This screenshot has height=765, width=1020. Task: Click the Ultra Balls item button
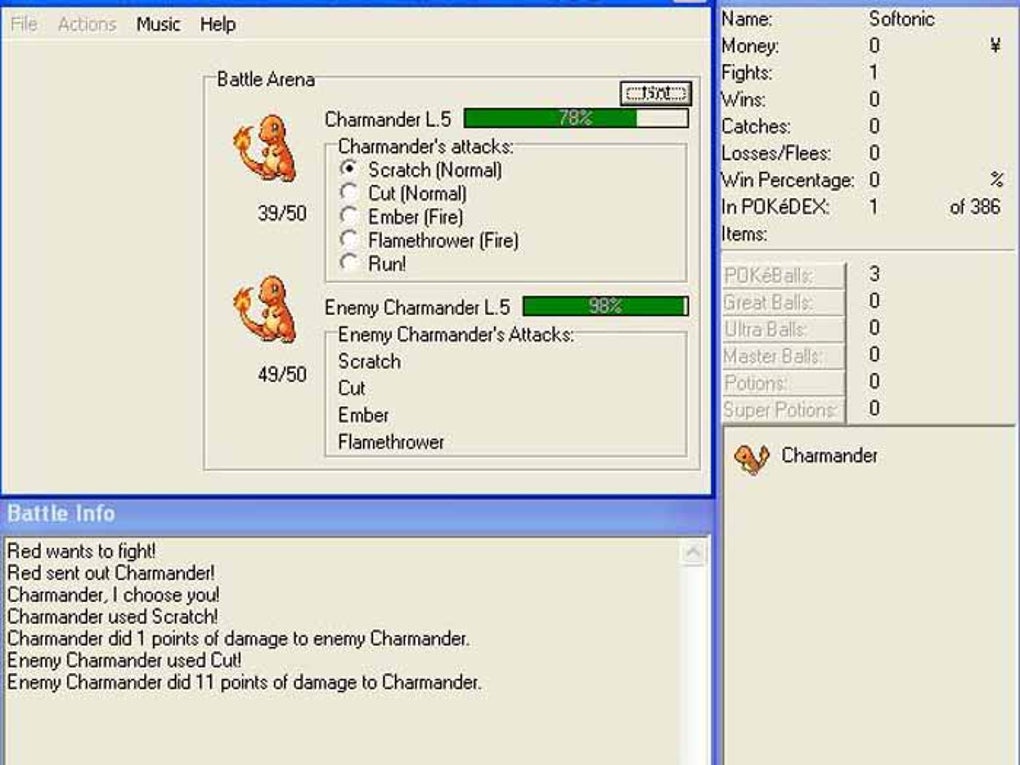[x=784, y=329]
